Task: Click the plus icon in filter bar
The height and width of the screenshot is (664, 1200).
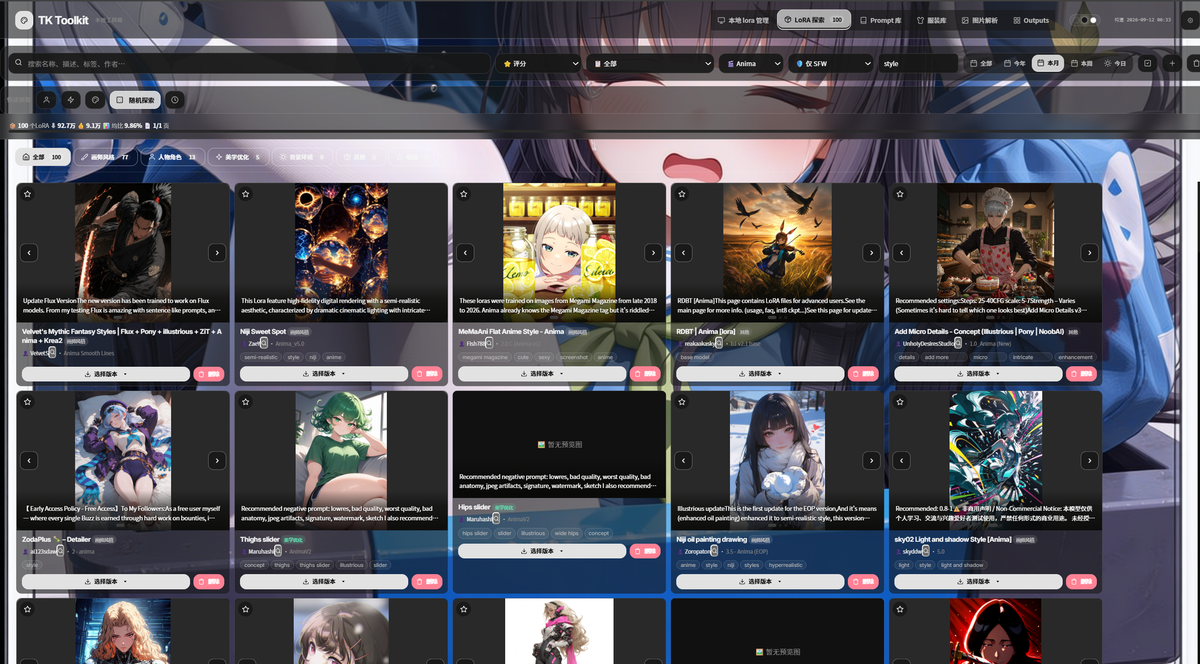Action: click(1173, 63)
